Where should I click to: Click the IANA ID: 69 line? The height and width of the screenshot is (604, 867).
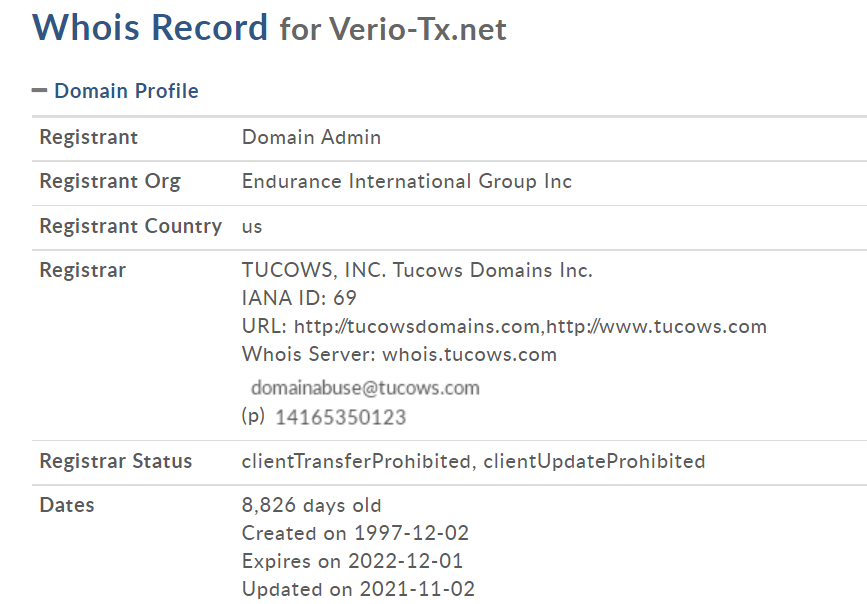pyautogui.click(x=299, y=298)
